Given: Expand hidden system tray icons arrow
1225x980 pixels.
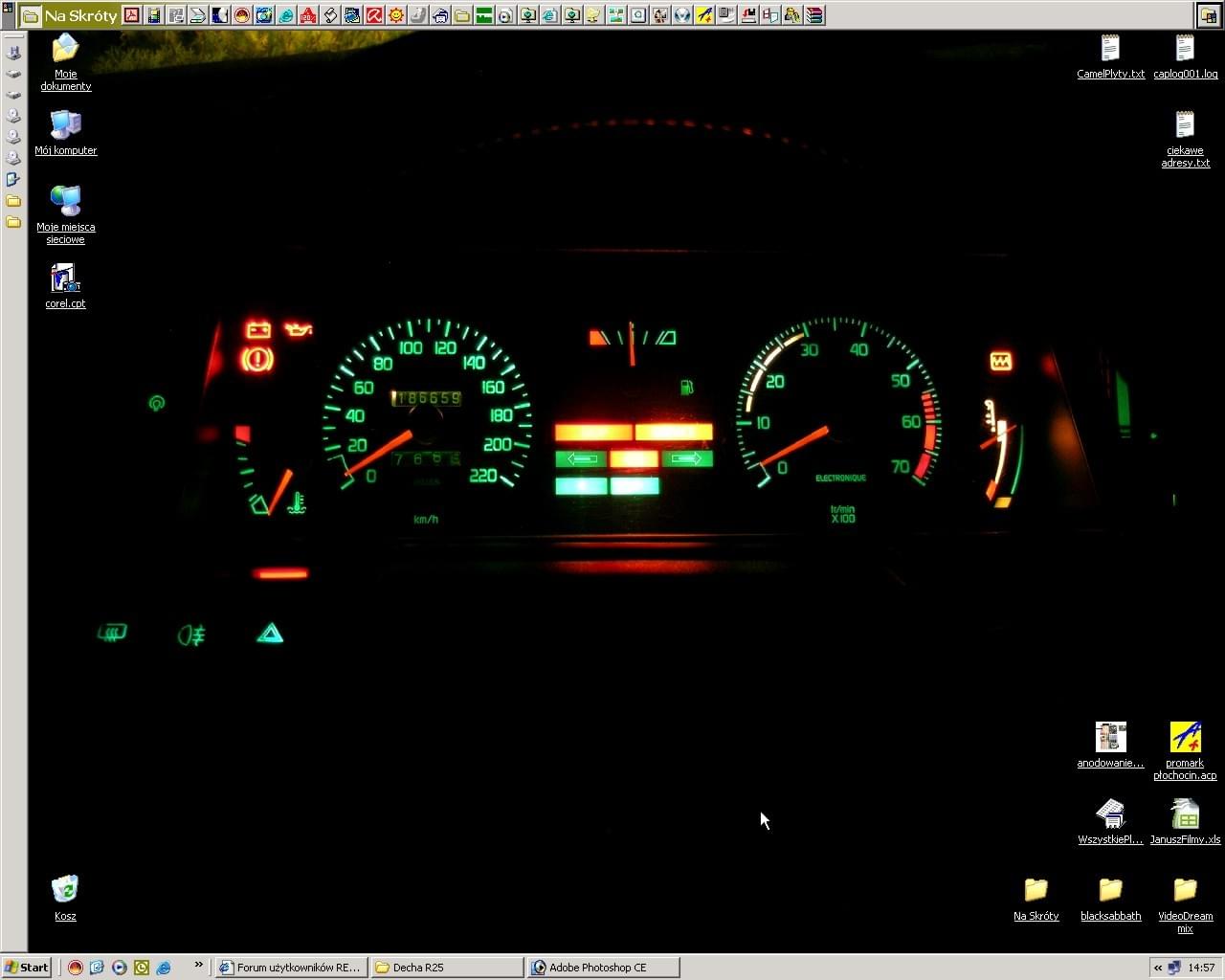Looking at the screenshot, I should coord(1158,968).
